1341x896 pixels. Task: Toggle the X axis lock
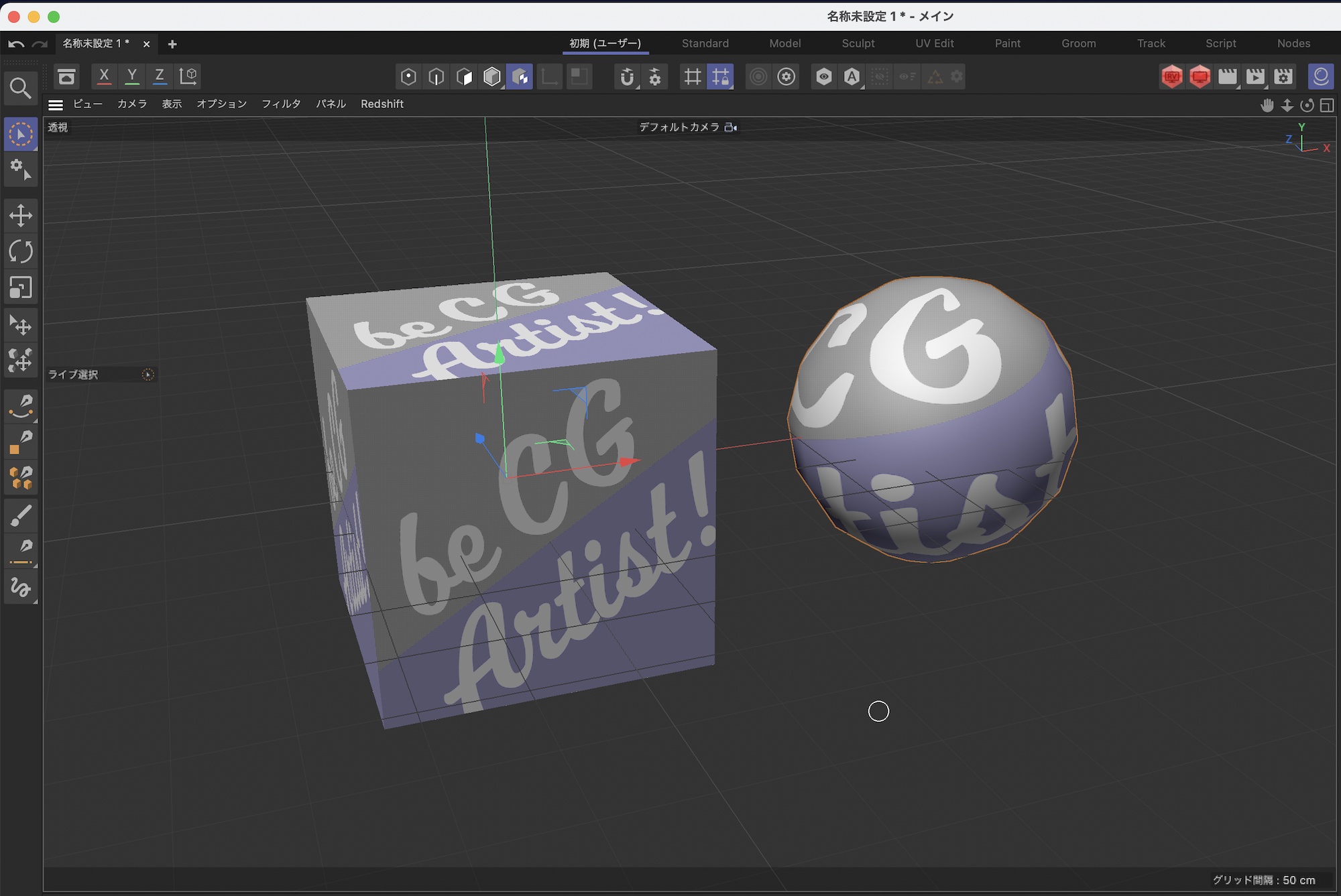tap(104, 76)
